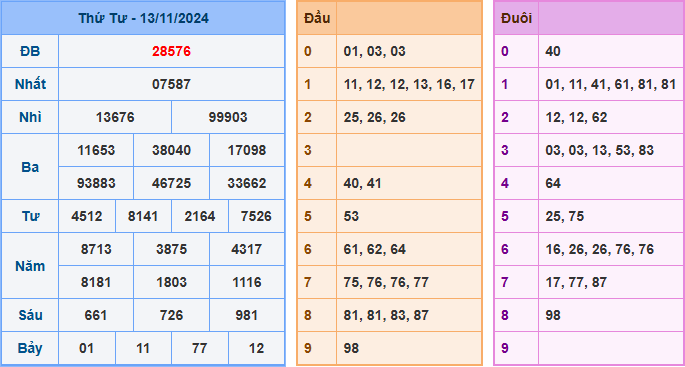Select Đuôi table values "12, 12, 62"
Viewport: 685px width, 367px height.
(x=576, y=117)
